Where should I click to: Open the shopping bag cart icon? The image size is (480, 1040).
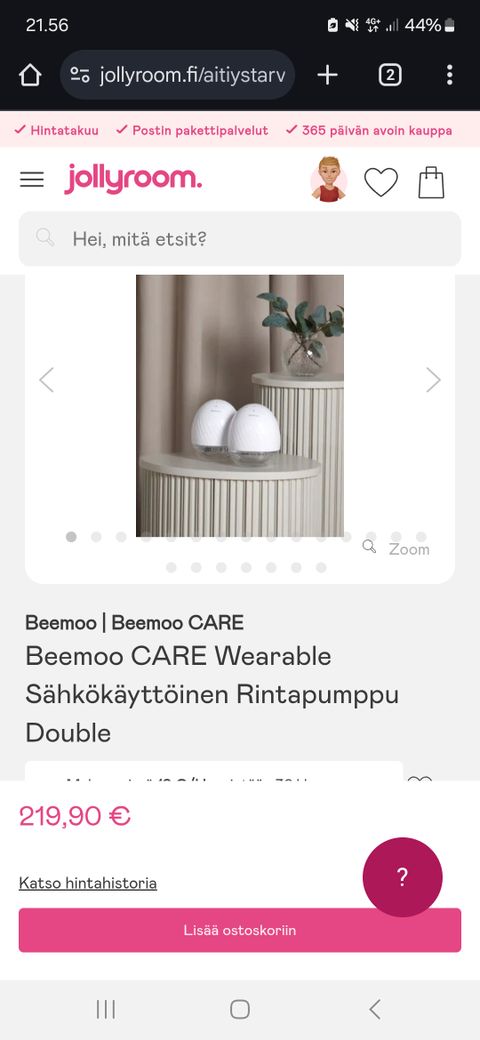[431, 182]
